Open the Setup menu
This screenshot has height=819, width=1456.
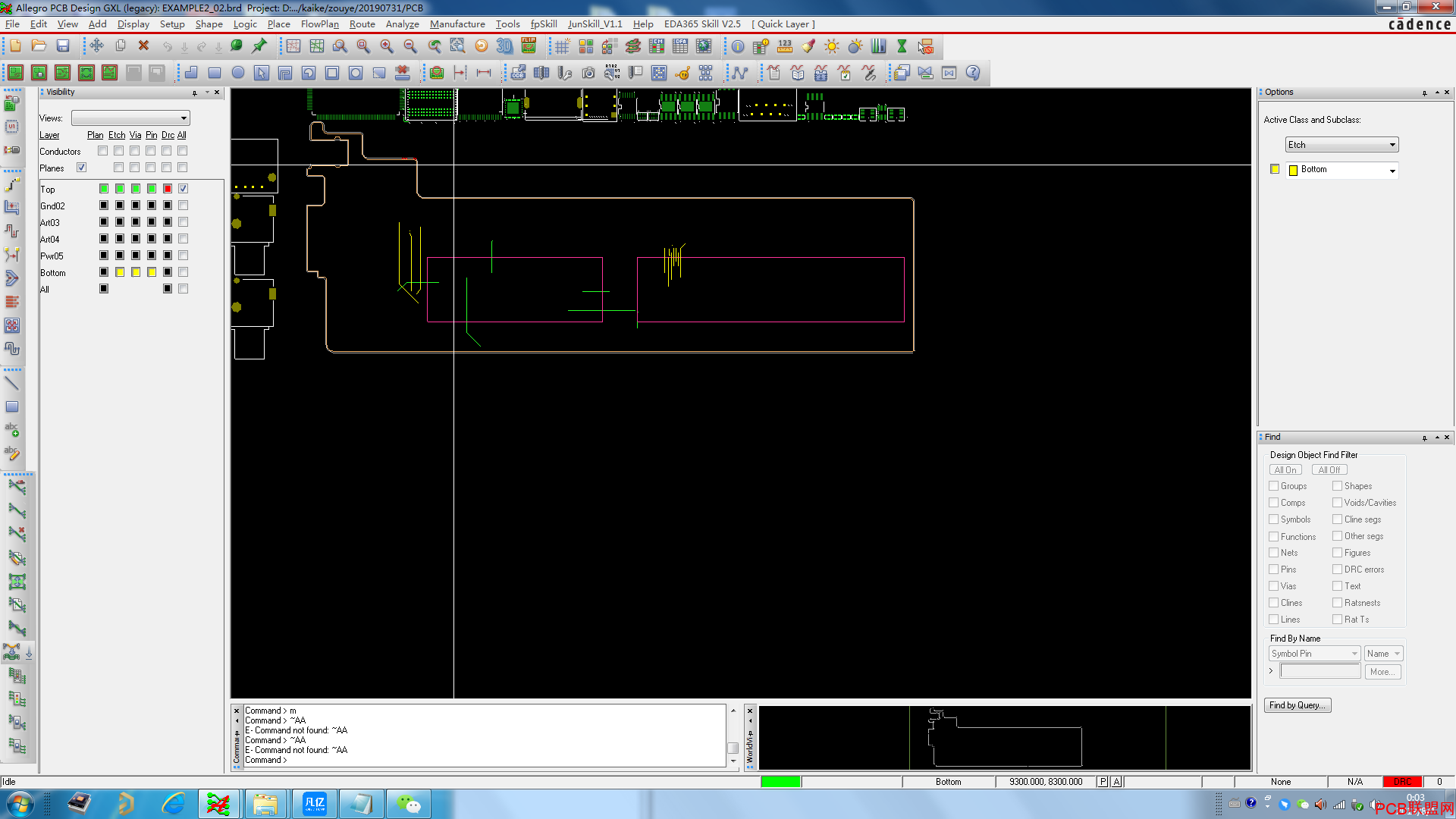coord(172,24)
